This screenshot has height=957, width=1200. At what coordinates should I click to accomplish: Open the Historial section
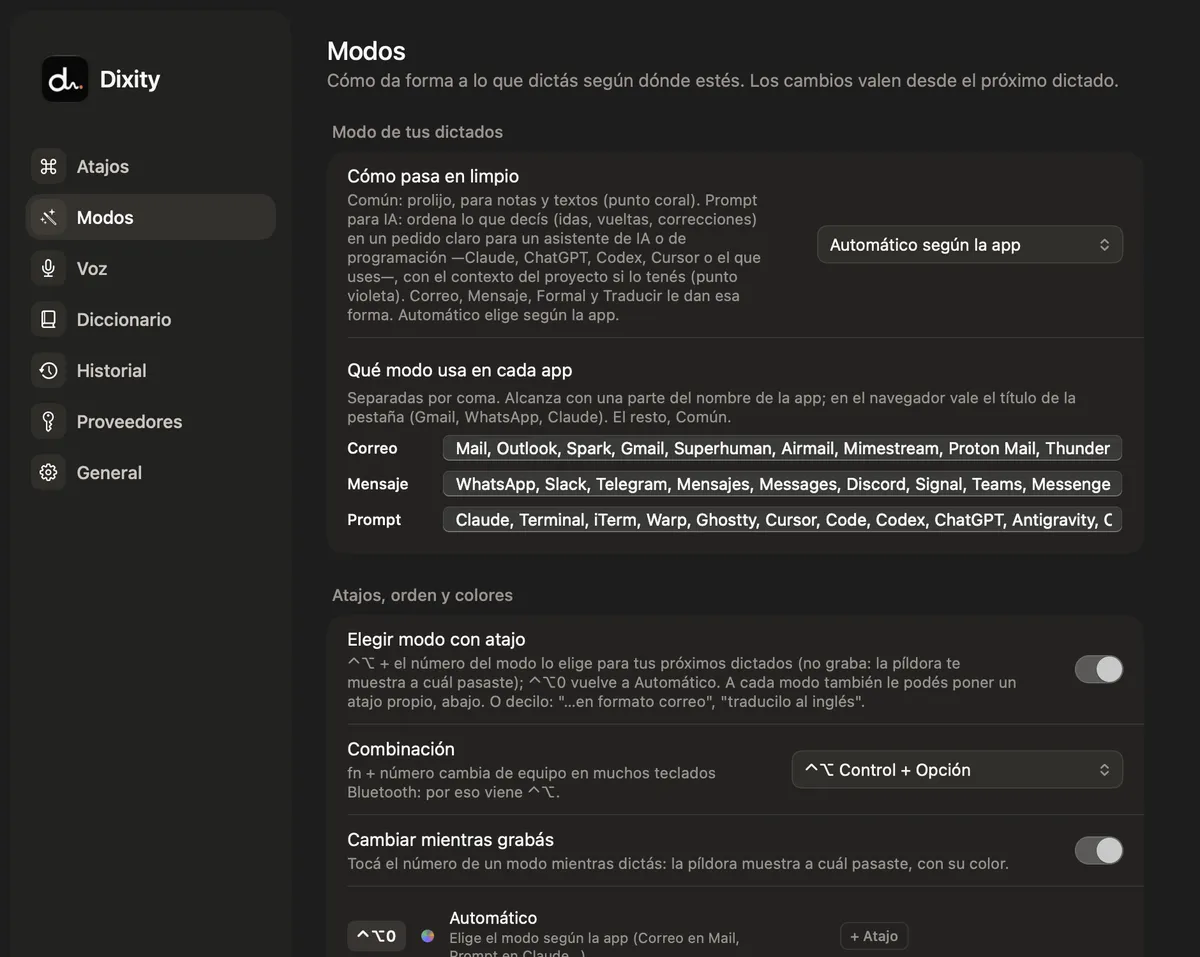pos(150,370)
